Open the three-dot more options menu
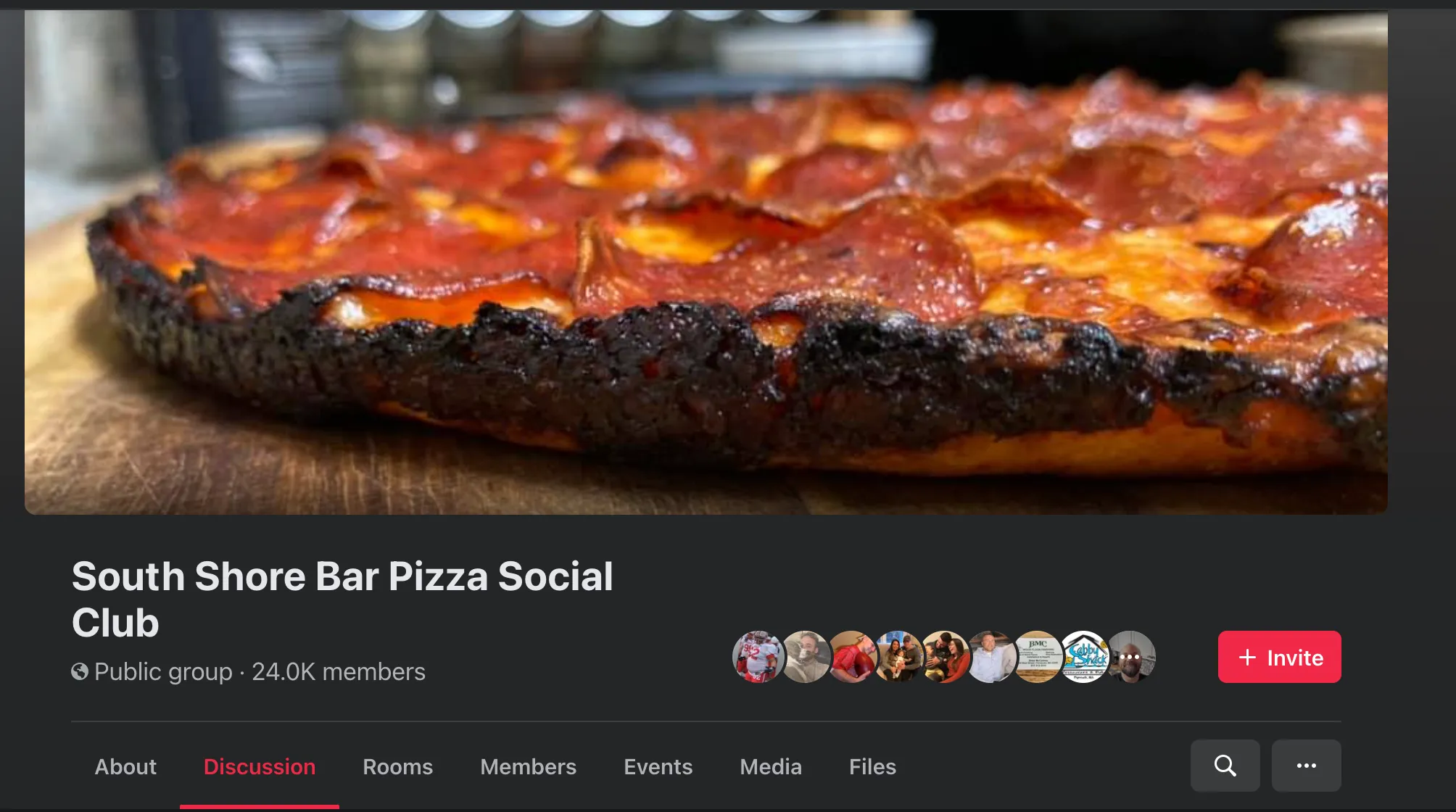Screen dimensions: 1456x812 [1306, 766]
